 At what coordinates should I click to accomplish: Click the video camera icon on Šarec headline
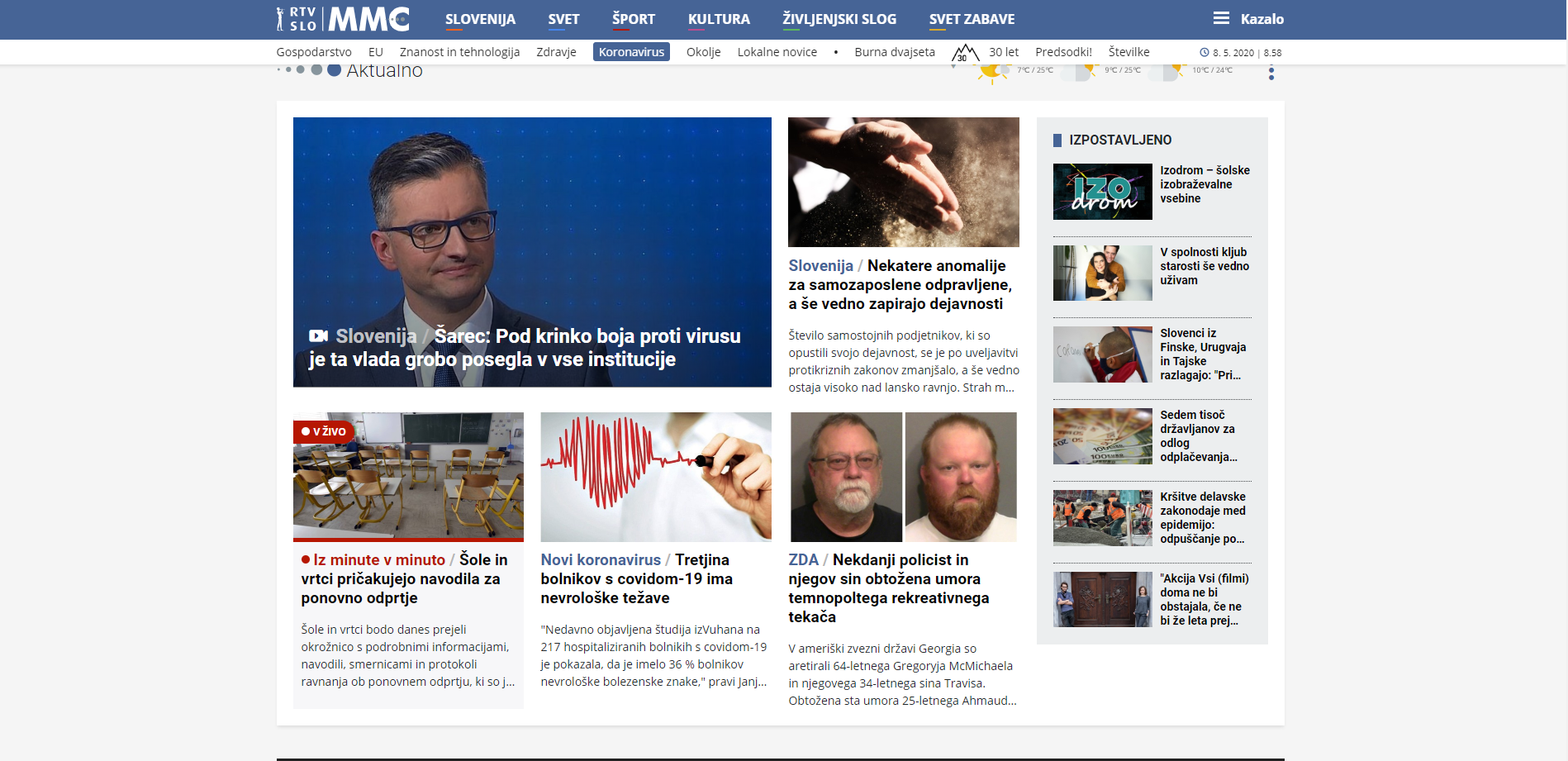pos(318,335)
